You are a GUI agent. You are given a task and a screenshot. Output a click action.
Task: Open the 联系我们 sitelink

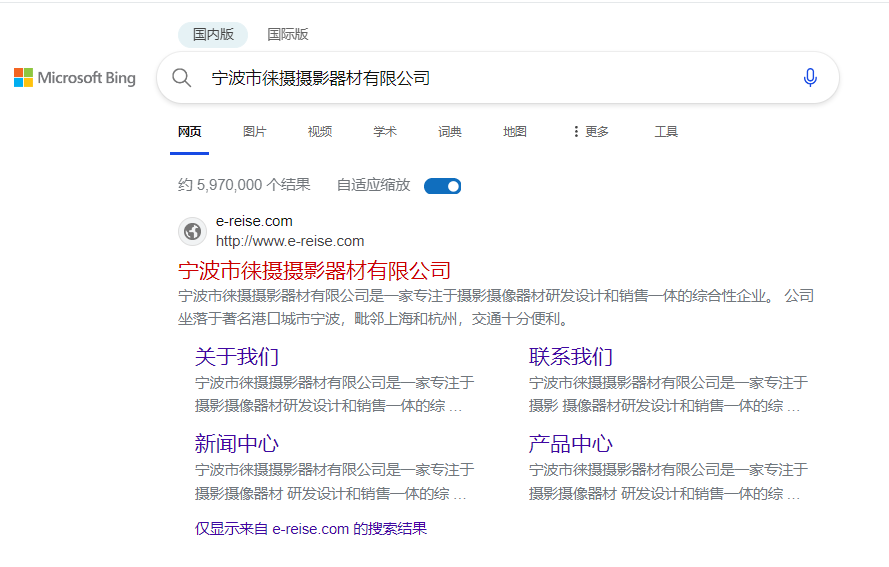(x=571, y=357)
